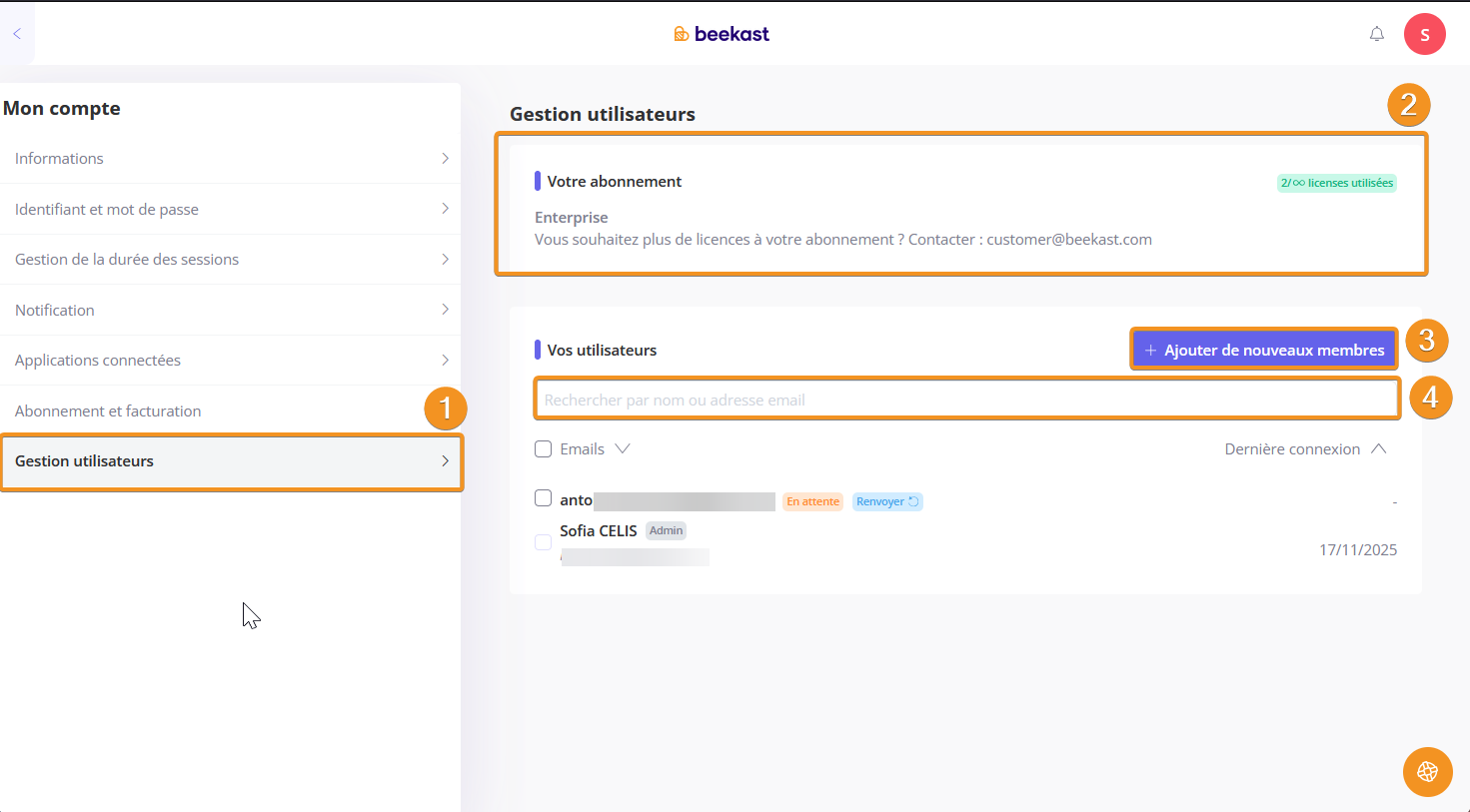Click the licenses utilisées green badge
This screenshot has height=812, width=1470.
[x=1336, y=183]
